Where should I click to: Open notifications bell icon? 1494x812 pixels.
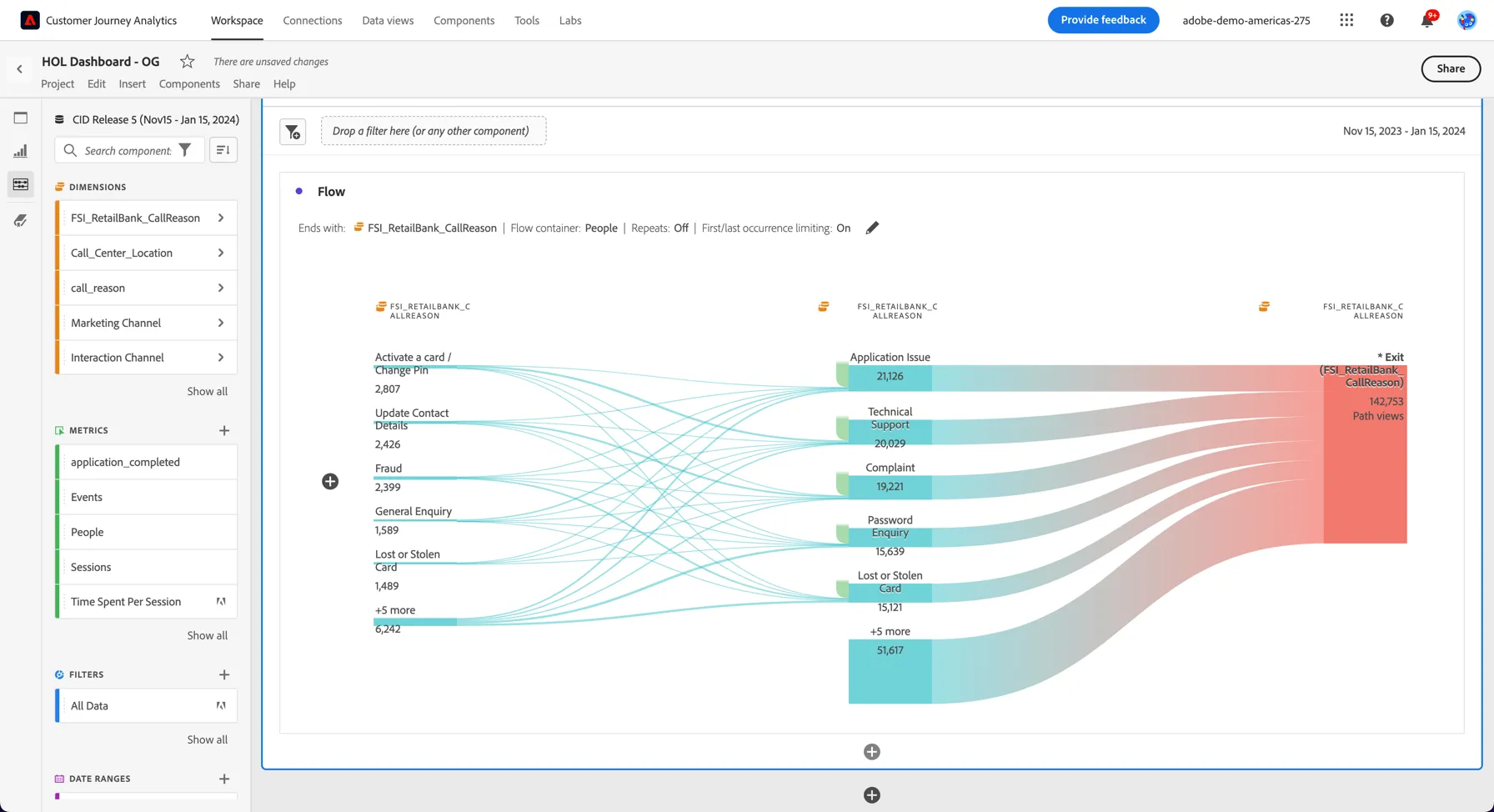point(1427,20)
